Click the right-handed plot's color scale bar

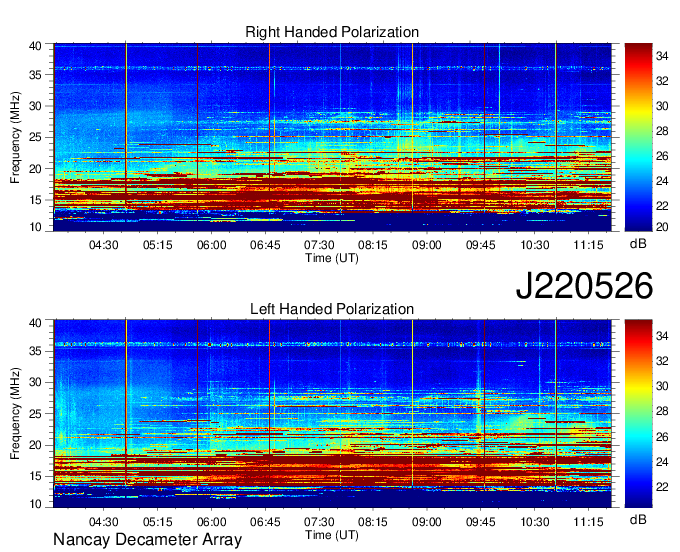coord(638,137)
